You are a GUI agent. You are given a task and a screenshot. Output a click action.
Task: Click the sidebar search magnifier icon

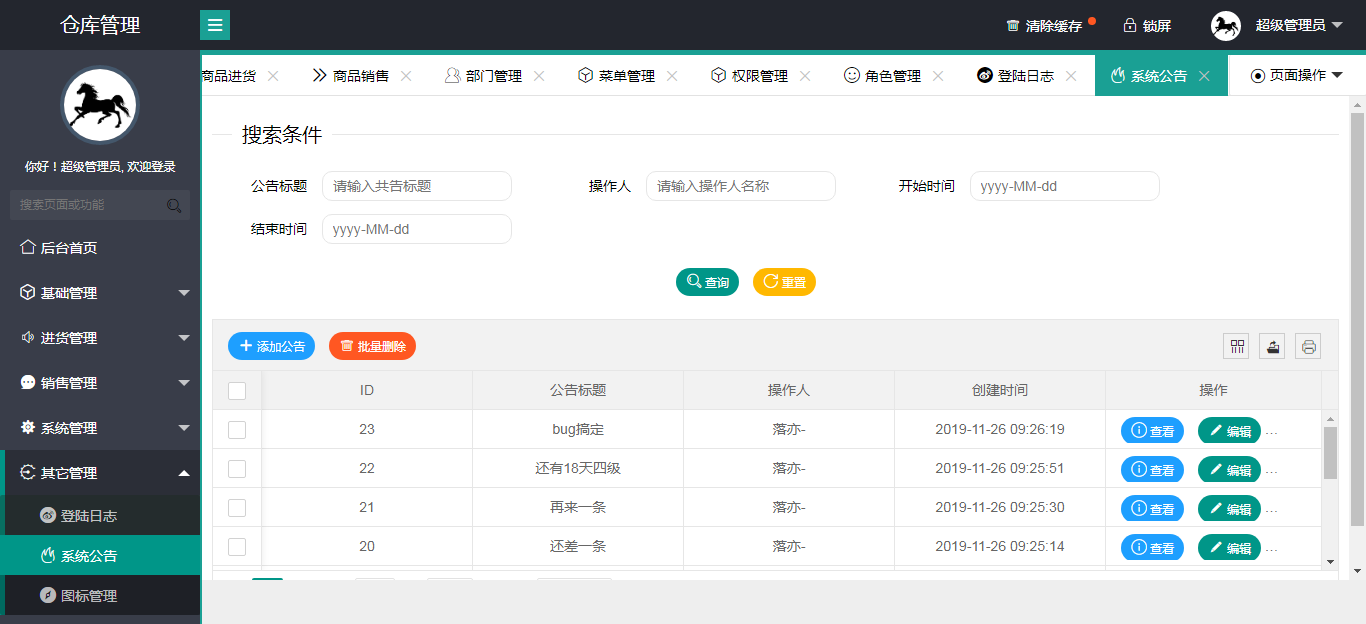(174, 206)
